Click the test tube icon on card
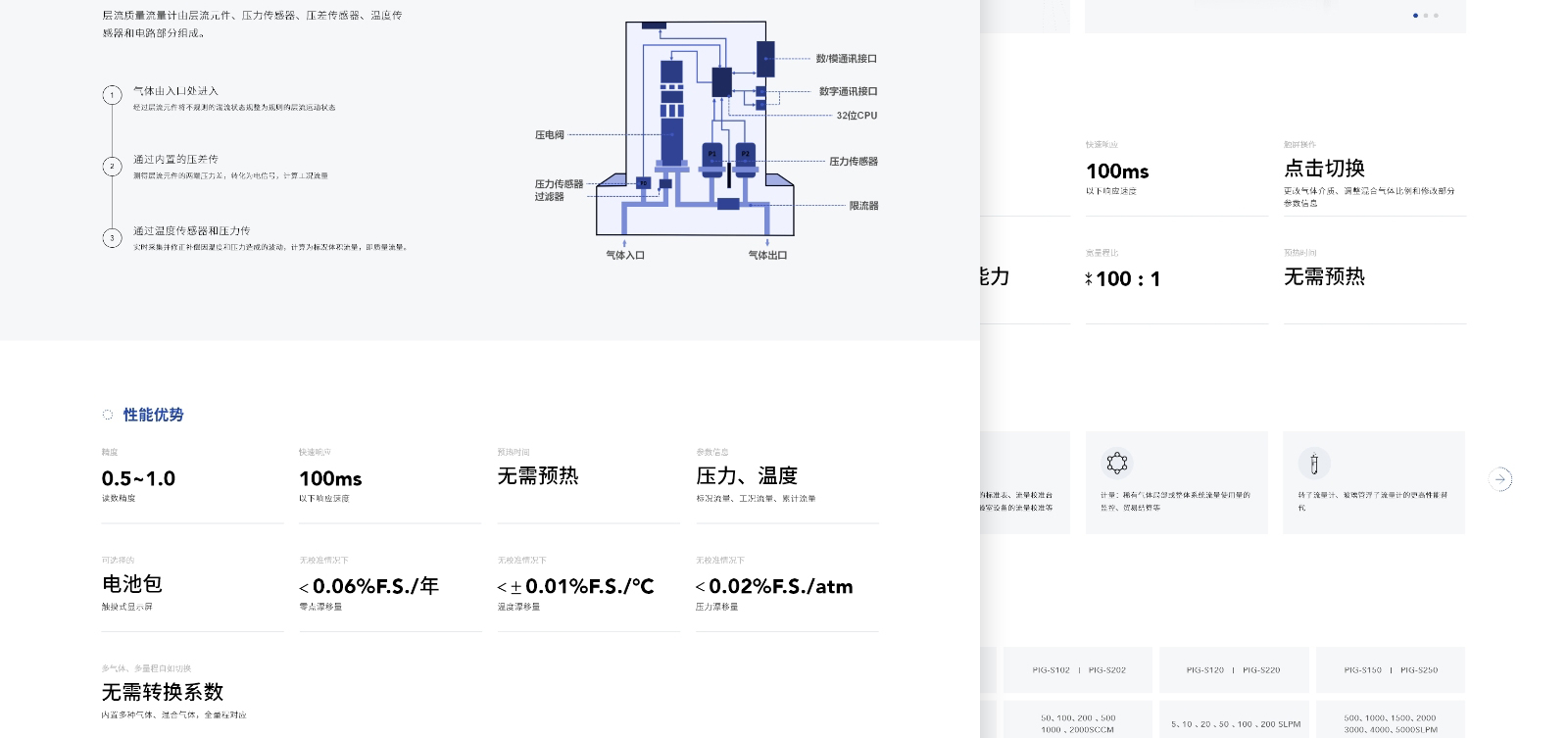The width and height of the screenshot is (1568, 738). click(x=1314, y=464)
